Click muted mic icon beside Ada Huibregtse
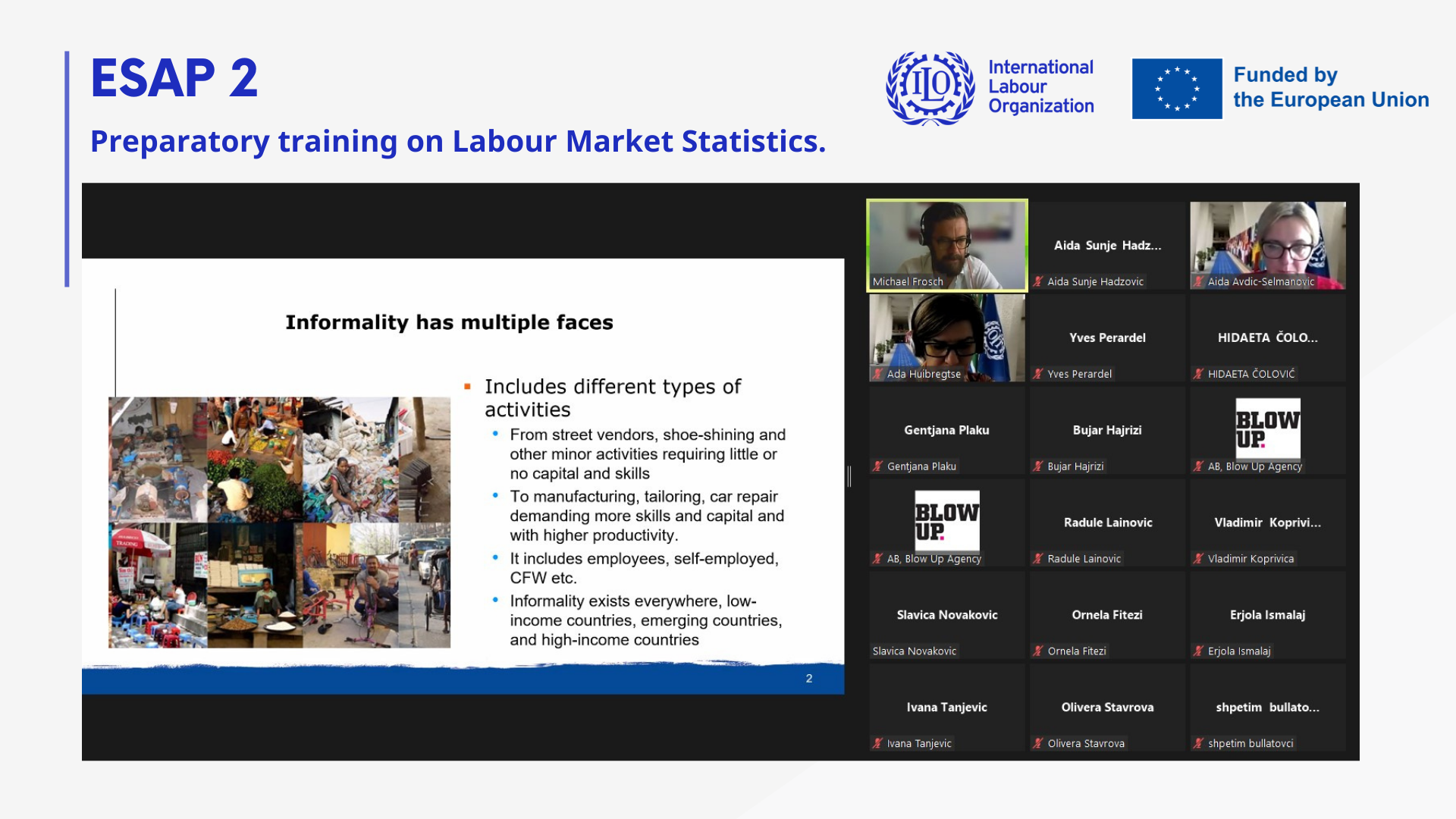 click(878, 374)
